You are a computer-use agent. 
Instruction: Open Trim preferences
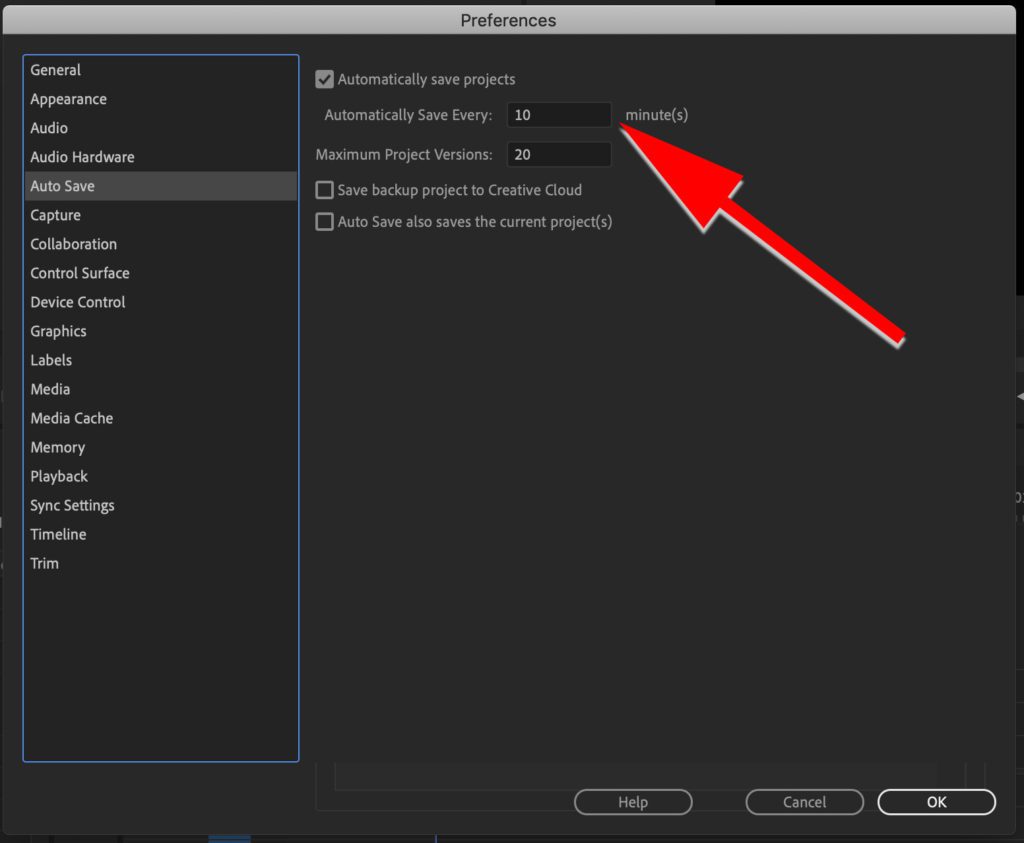[161, 564]
